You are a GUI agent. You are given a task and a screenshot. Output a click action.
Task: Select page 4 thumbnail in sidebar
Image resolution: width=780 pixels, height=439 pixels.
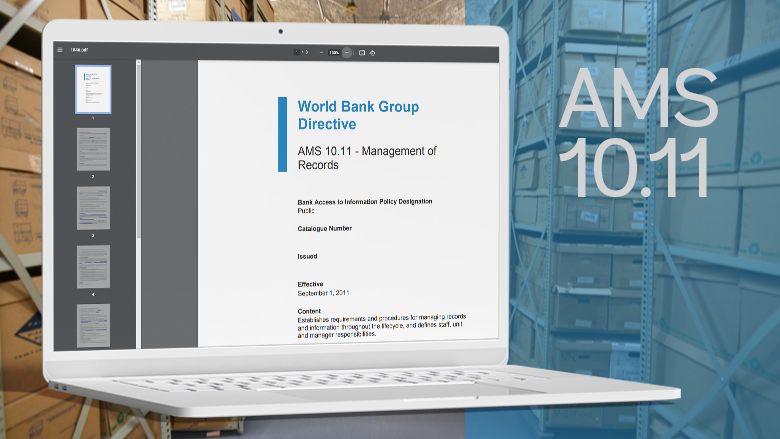pyautogui.click(x=93, y=266)
